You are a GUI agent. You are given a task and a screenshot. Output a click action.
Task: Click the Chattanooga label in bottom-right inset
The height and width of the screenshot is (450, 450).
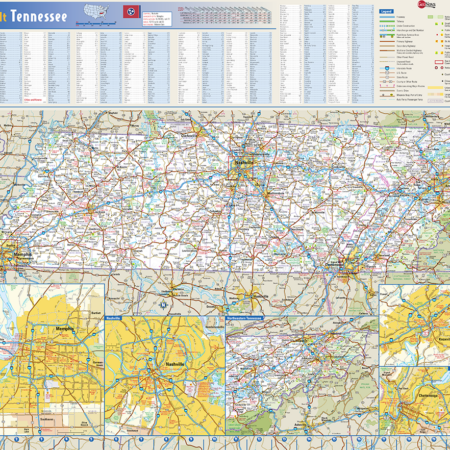click(x=428, y=396)
